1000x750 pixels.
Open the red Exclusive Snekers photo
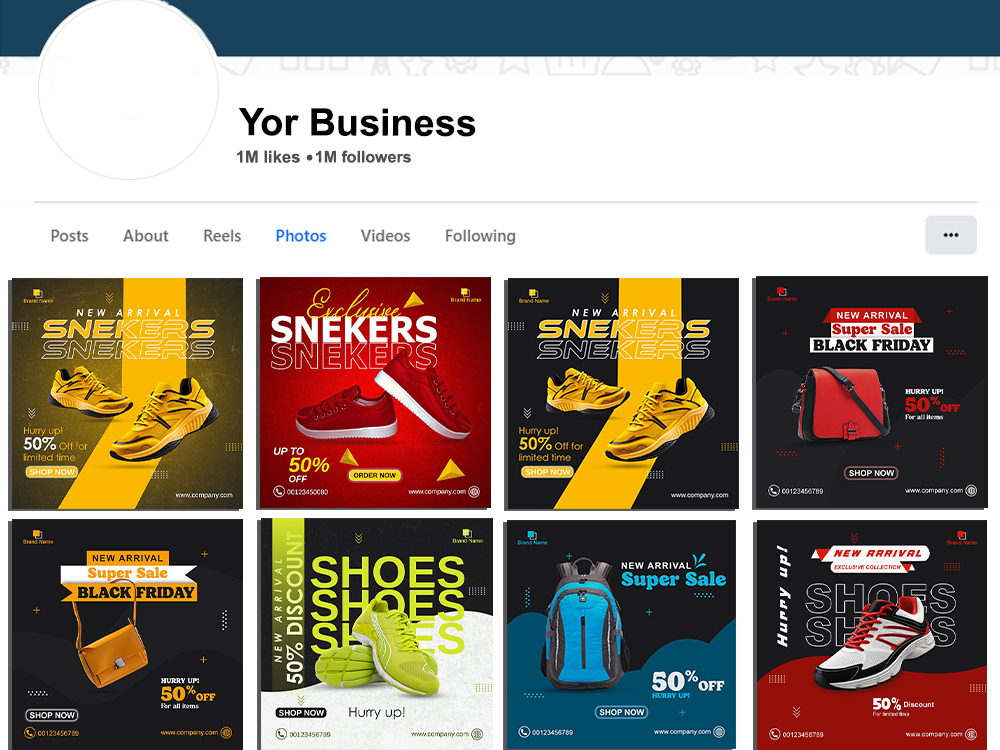pos(374,393)
